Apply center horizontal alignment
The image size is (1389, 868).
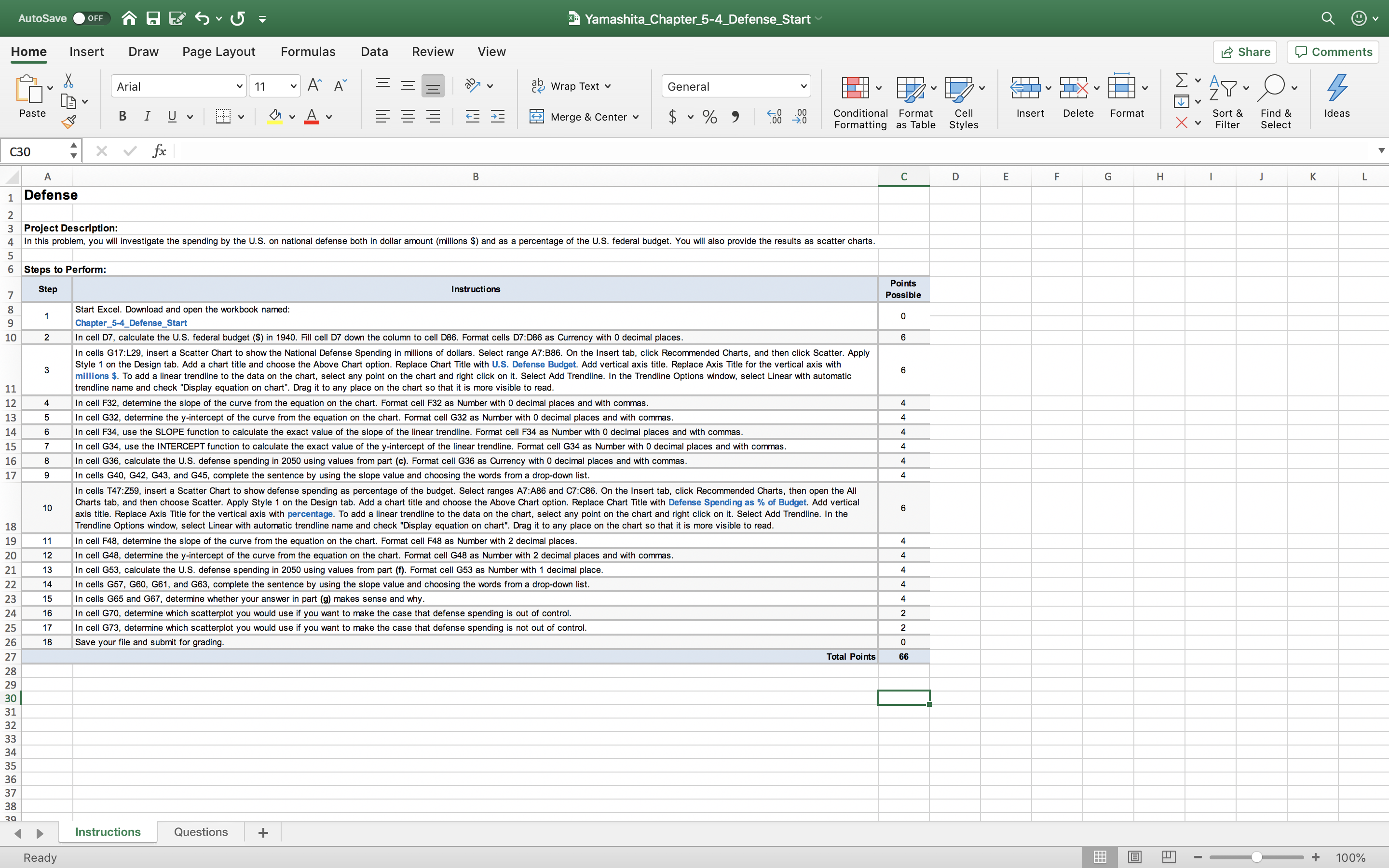click(x=408, y=117)
